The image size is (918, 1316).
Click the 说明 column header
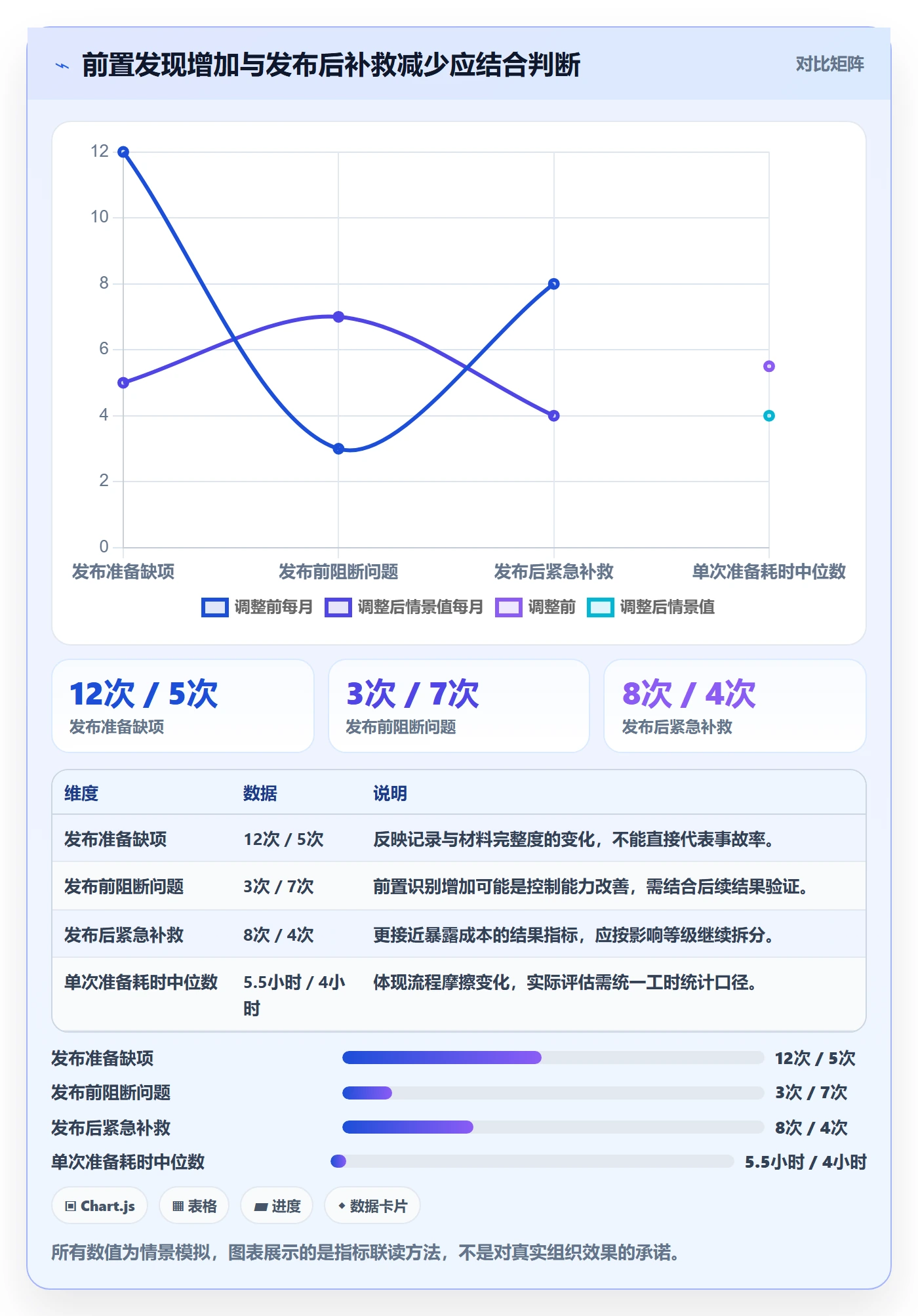(x=390, y=793)
